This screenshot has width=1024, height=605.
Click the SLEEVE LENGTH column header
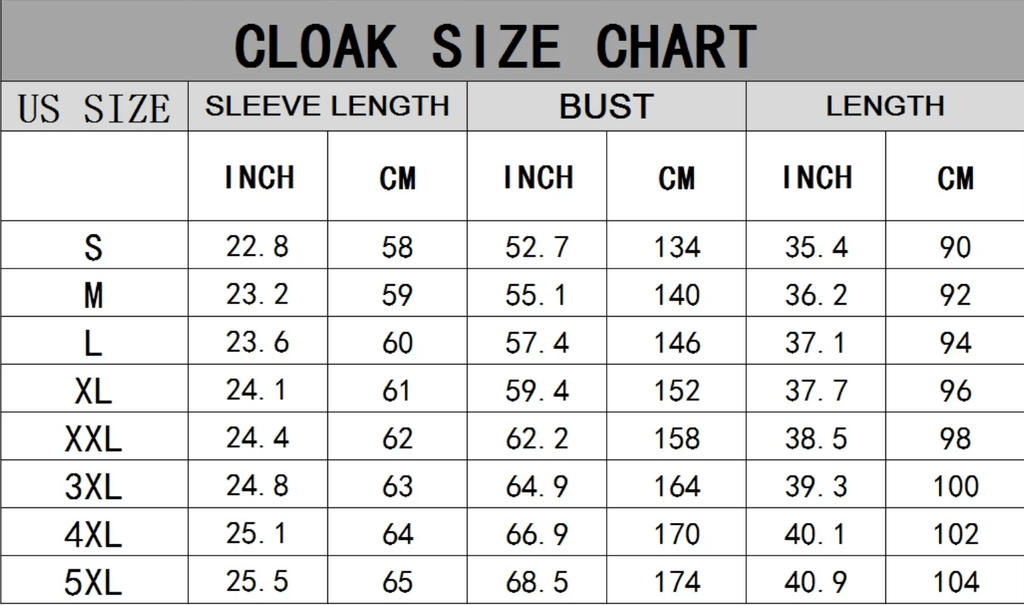point(327,106)
